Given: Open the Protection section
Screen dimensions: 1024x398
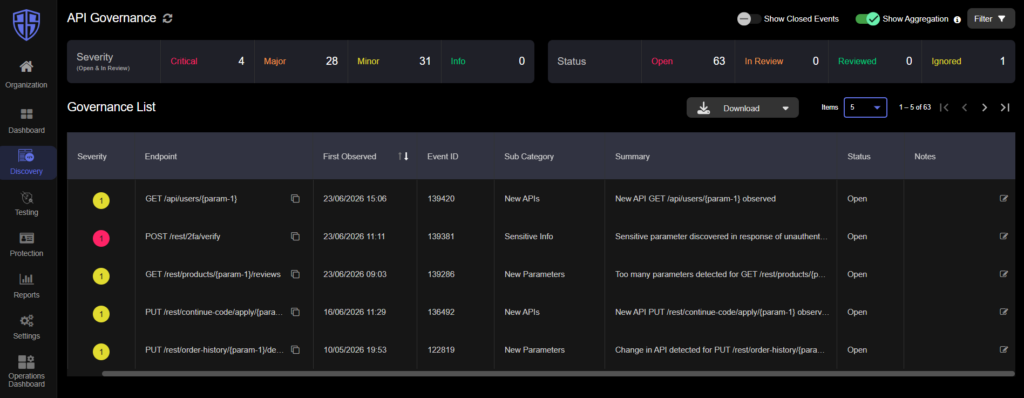Looking at the screenshot, I should pos(27,244).
